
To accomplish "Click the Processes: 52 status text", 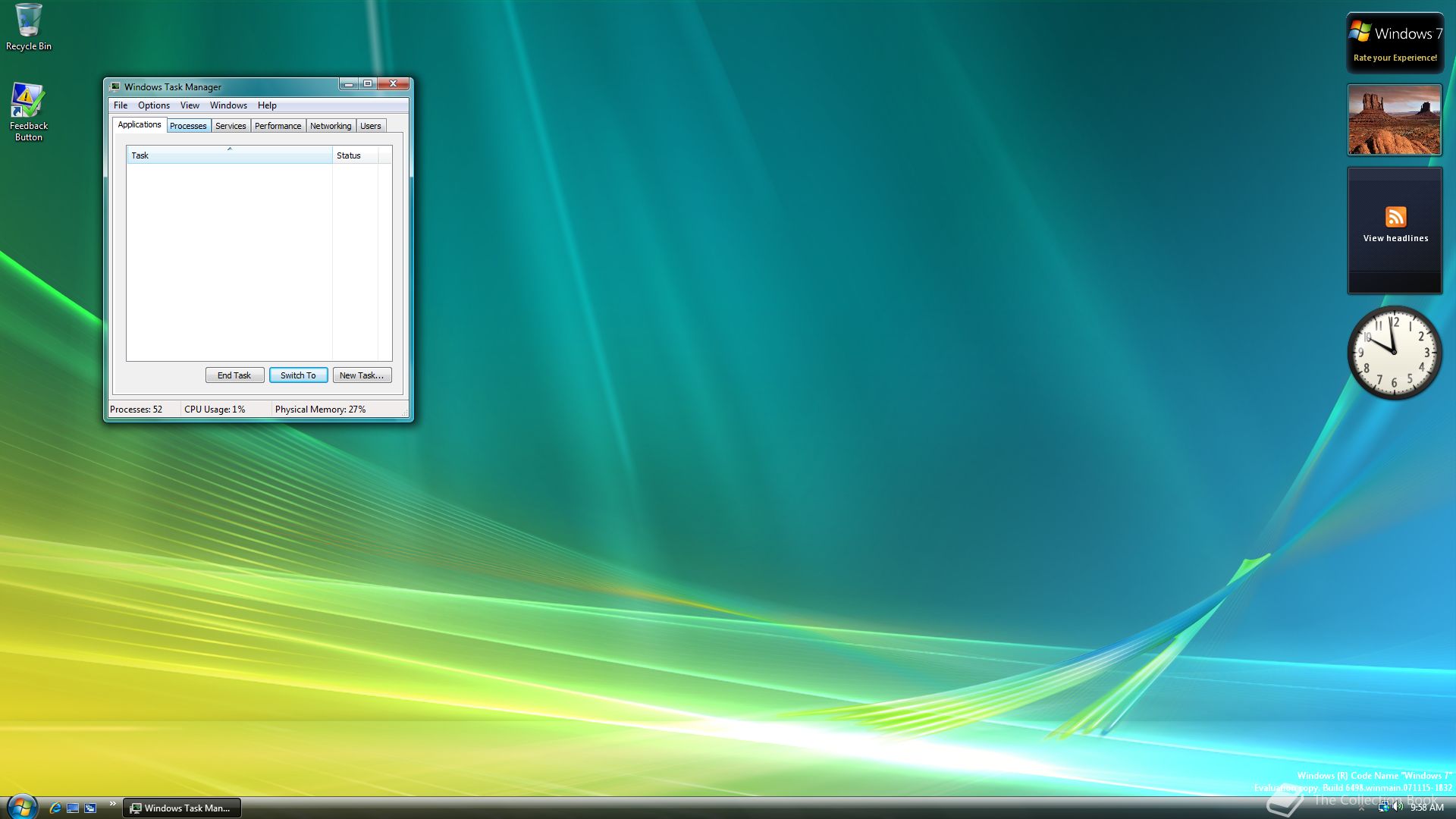I will tap(136, 409).
